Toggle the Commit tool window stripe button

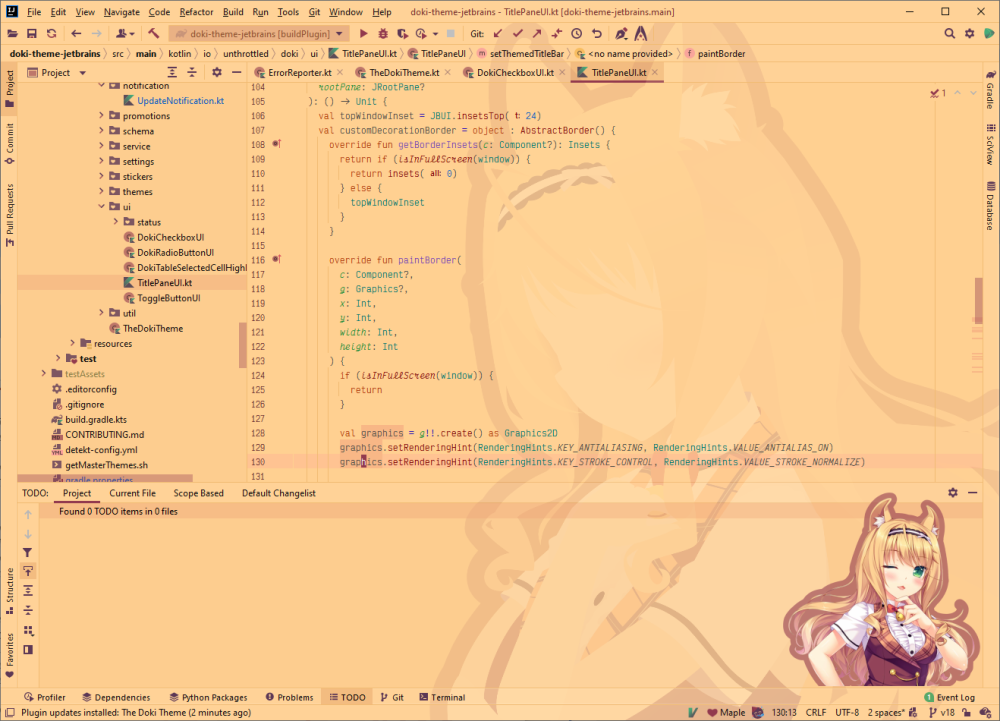[10, 144]
